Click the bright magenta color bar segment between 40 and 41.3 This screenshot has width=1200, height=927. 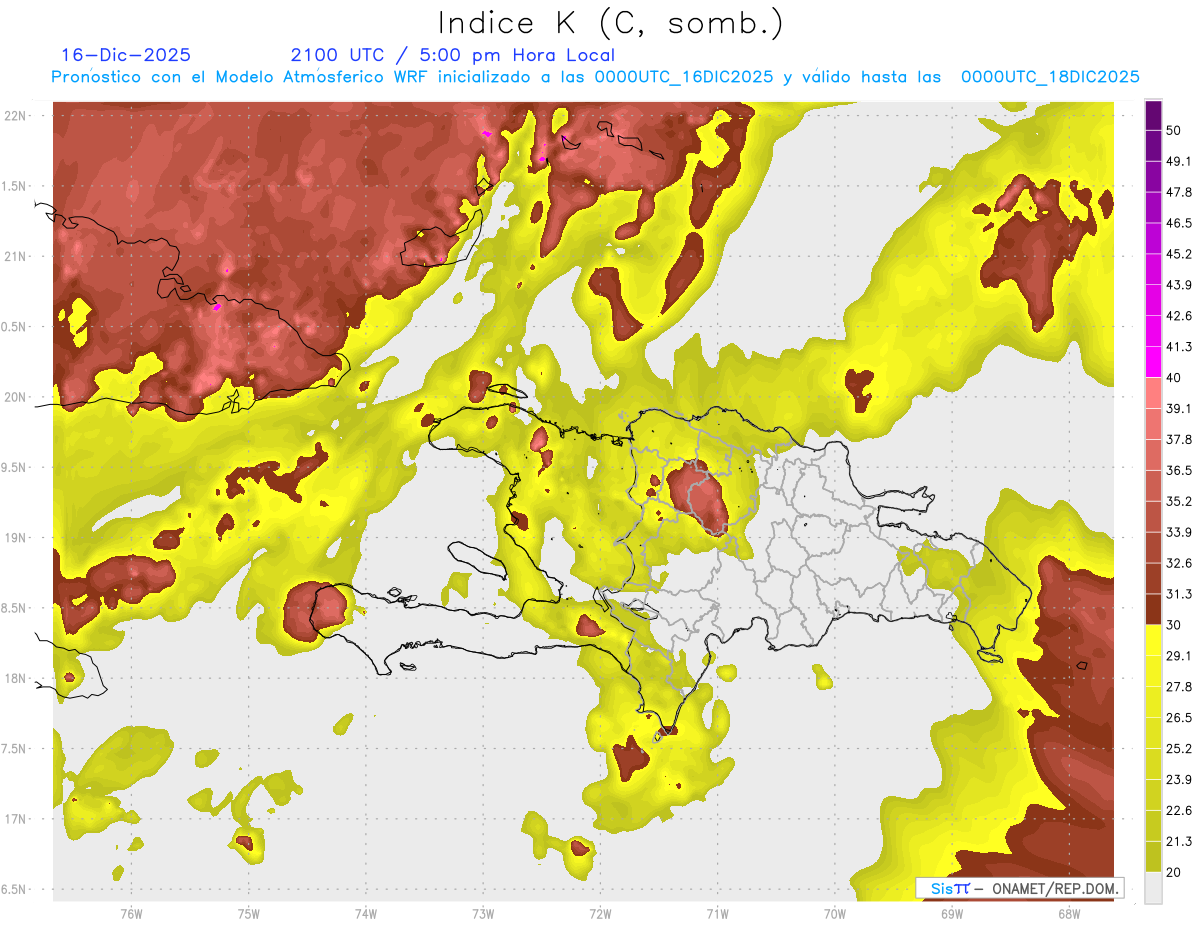coord(1153,362)
